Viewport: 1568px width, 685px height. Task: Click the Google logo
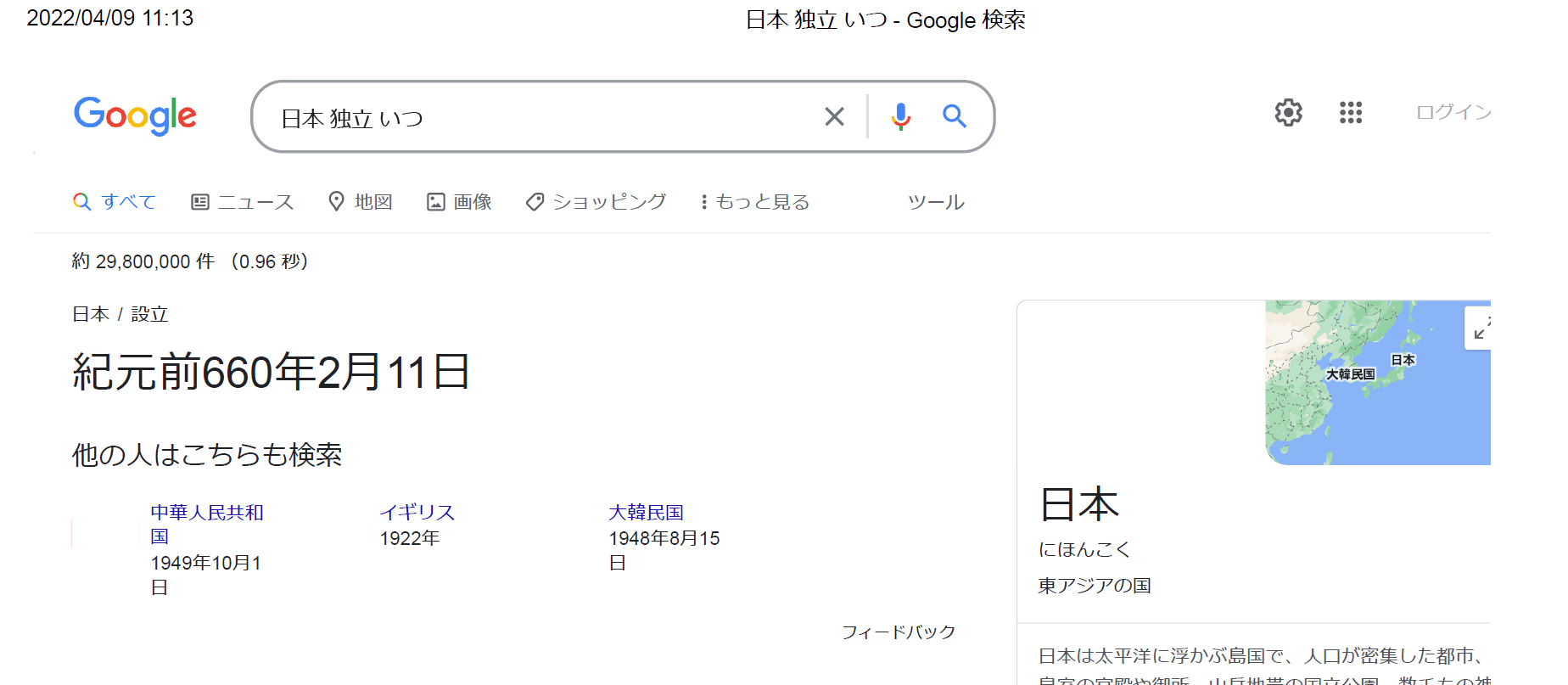pyautogui.click(x=135, y=115)
